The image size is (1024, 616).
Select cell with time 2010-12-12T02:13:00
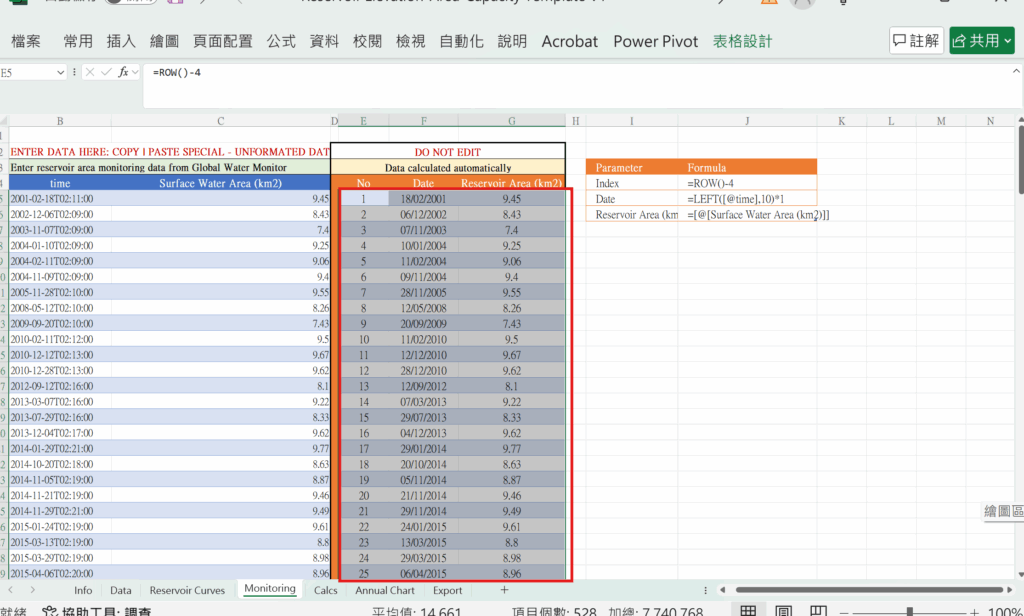click(60, 355)
